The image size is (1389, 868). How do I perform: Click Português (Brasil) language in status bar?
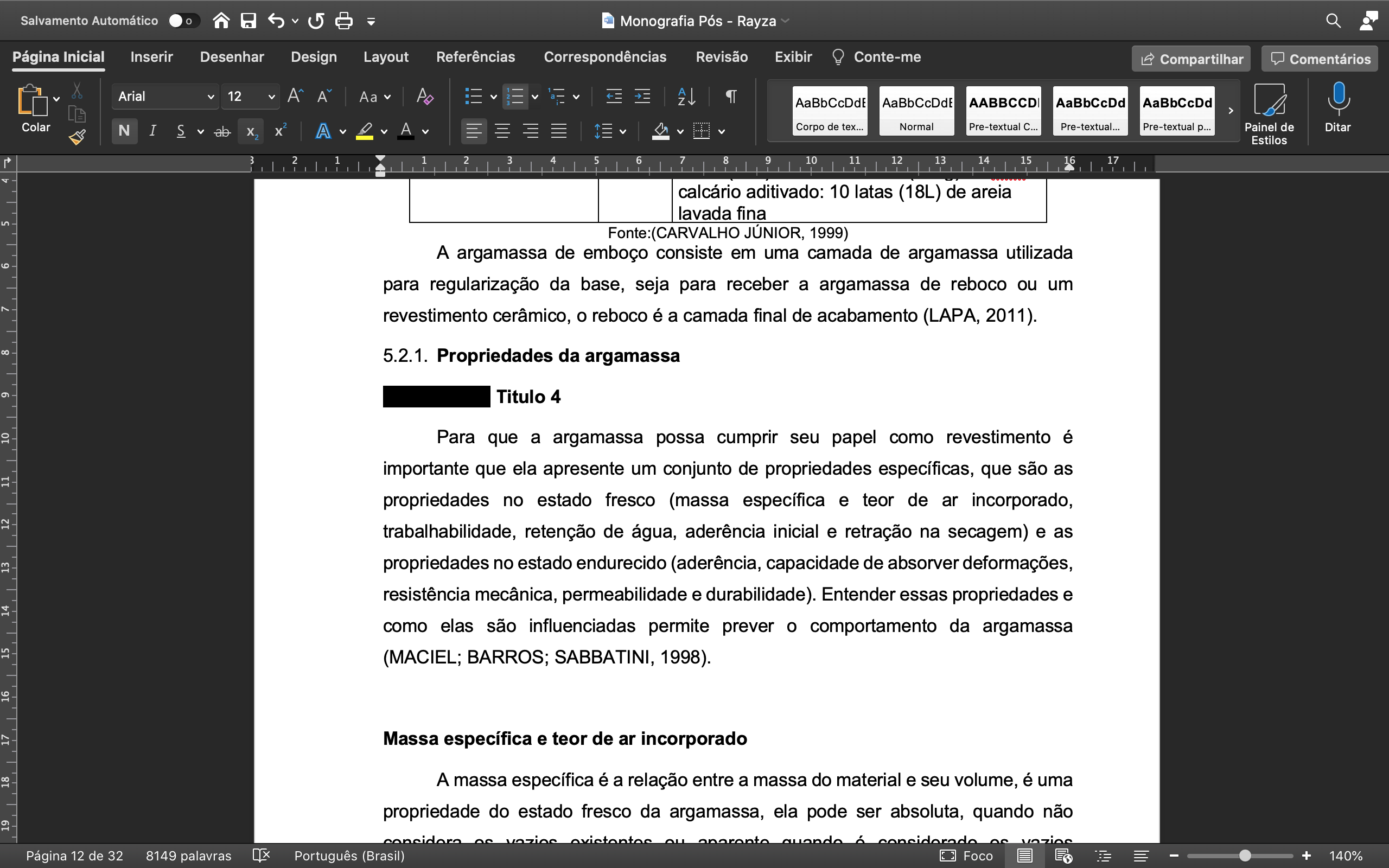[349, 856]
